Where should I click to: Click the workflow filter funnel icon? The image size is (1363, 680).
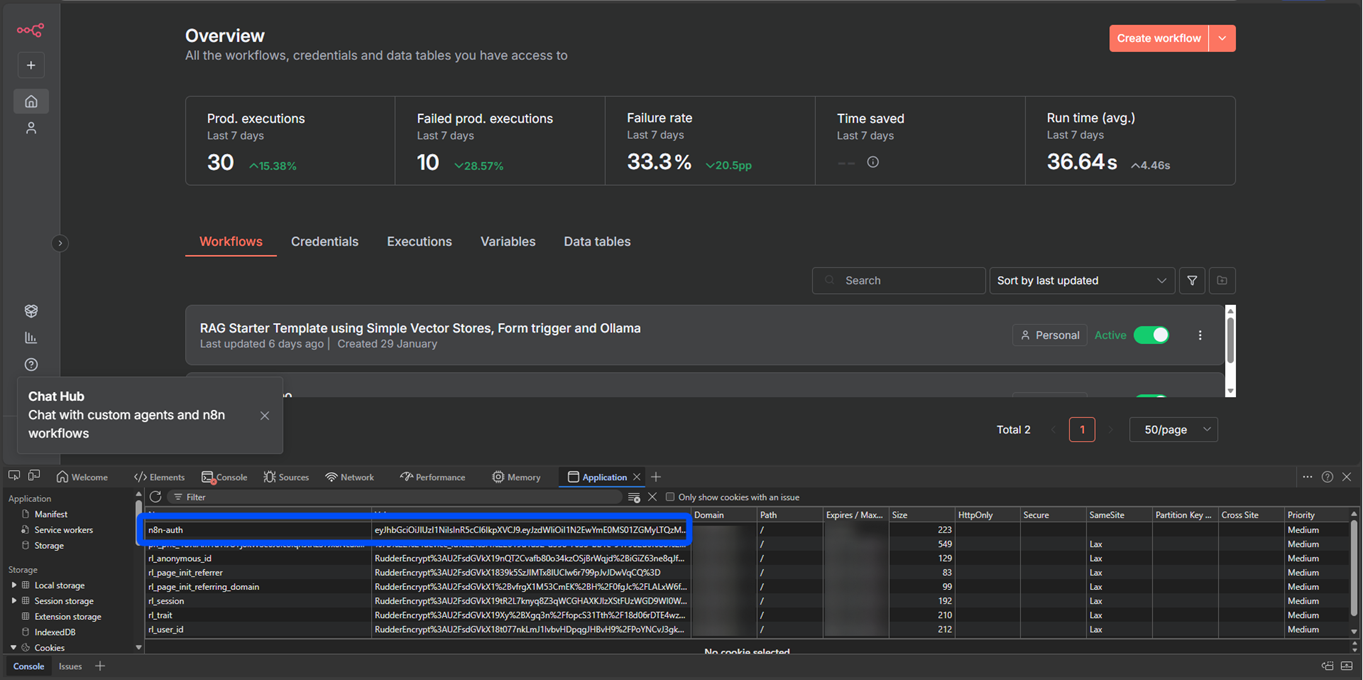tap(1192, 281)
